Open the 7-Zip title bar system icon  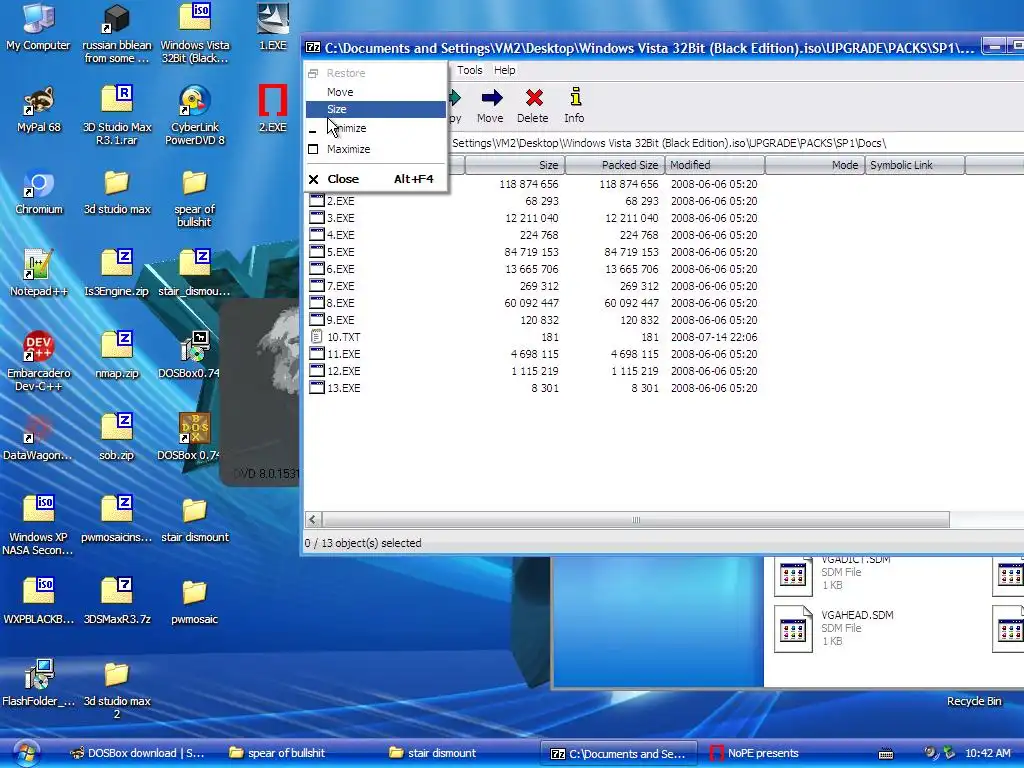click(313, 47)
